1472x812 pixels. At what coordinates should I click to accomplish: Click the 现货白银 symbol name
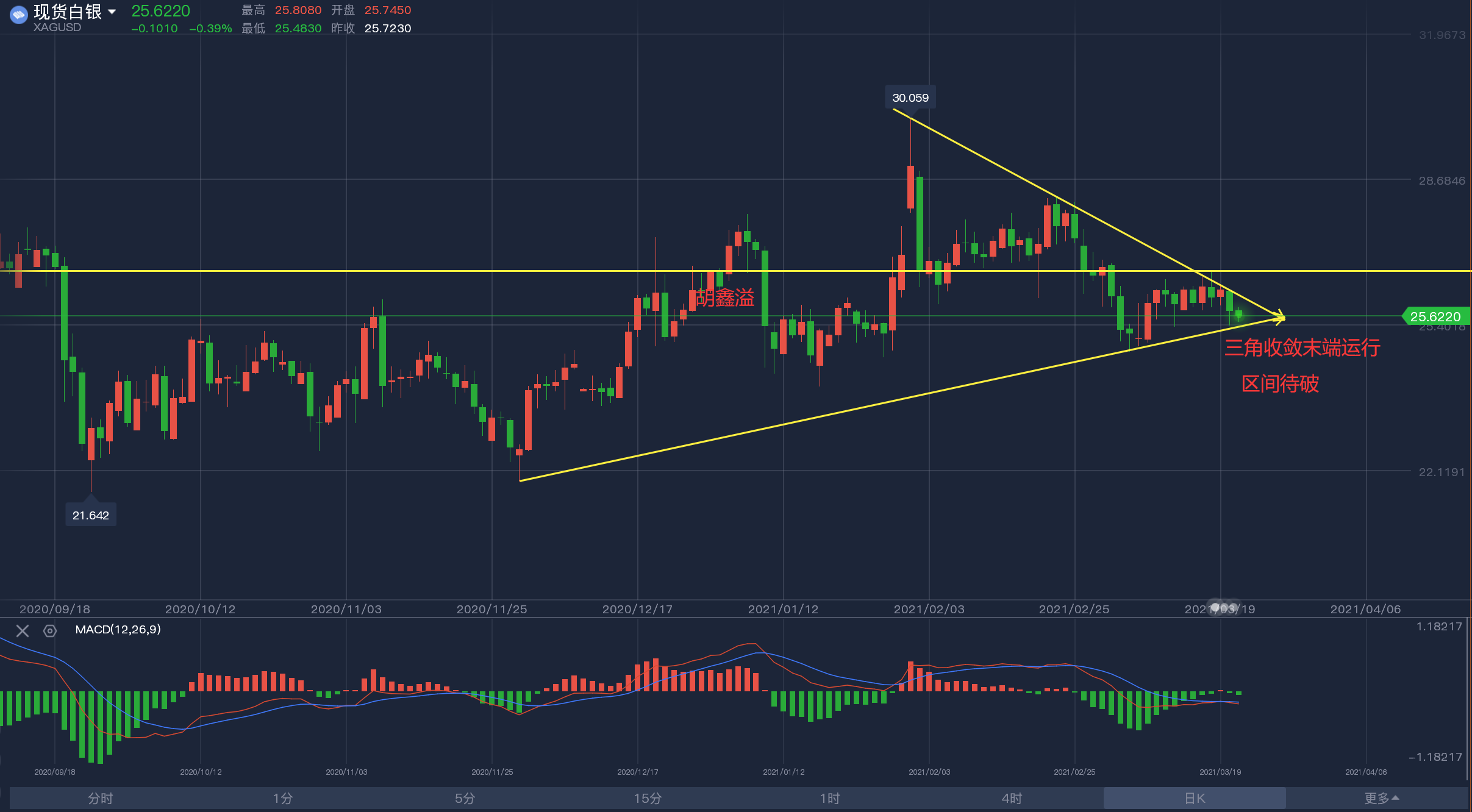[x=68, y=12]
